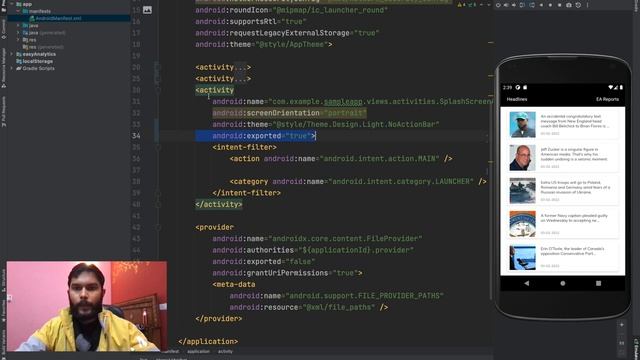Tap the US troops to Poland article

[x=562, y=191]
